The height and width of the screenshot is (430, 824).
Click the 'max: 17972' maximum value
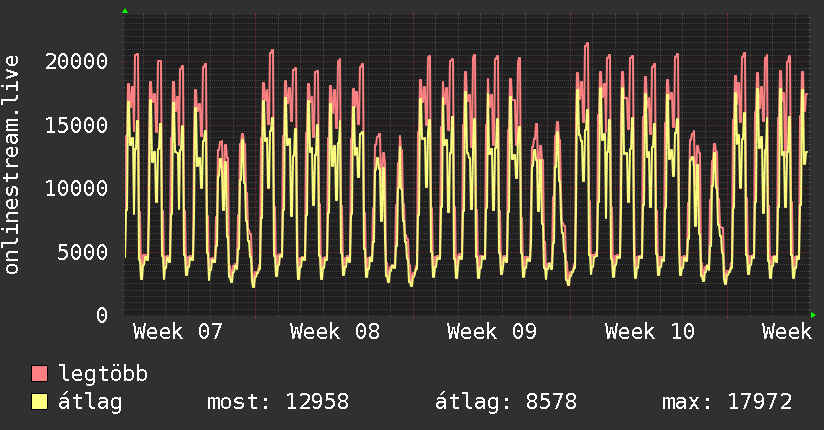(x=727, y=402)
